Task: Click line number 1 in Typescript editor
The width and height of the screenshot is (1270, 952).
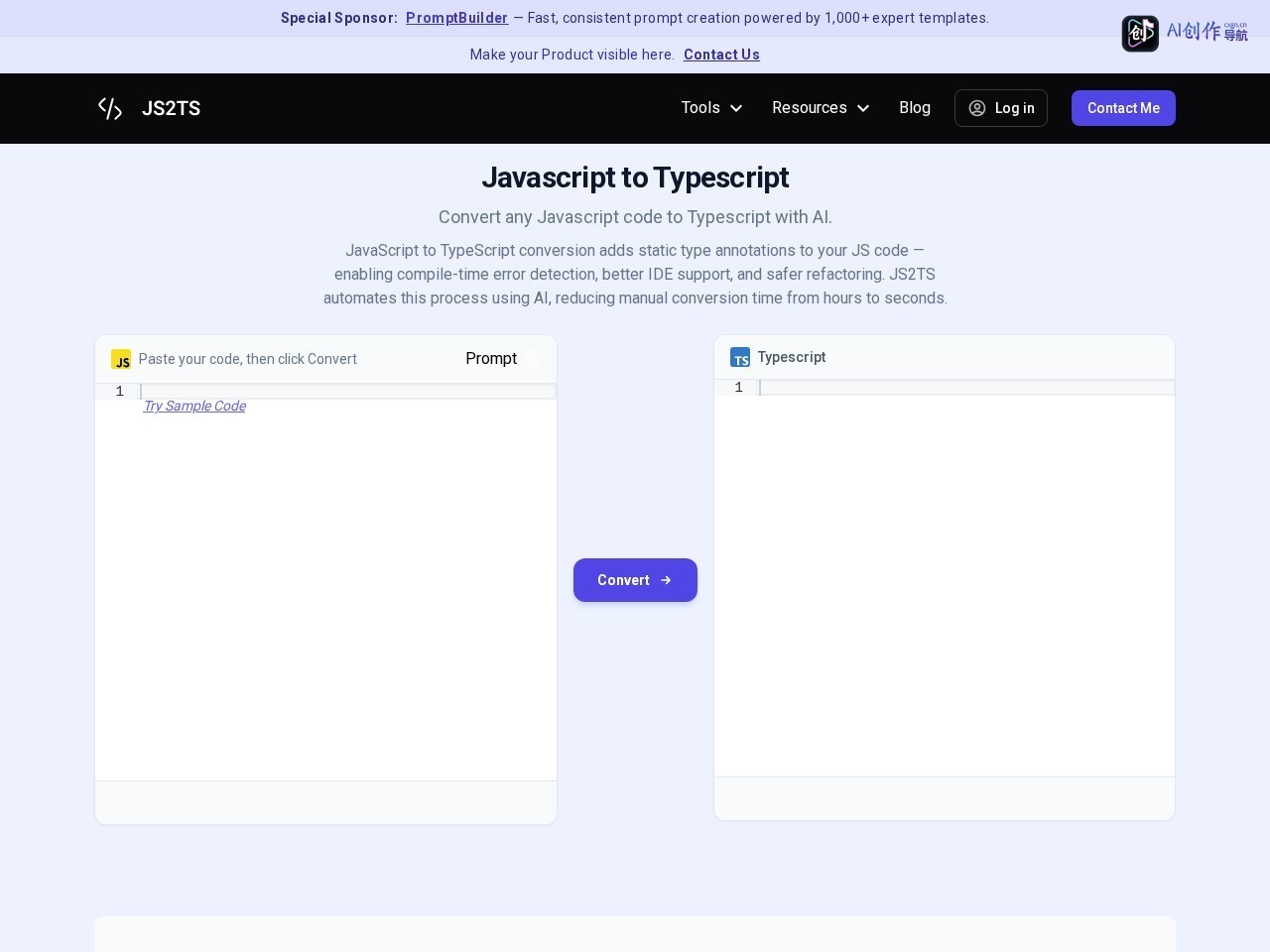Action: pos(738,388)
